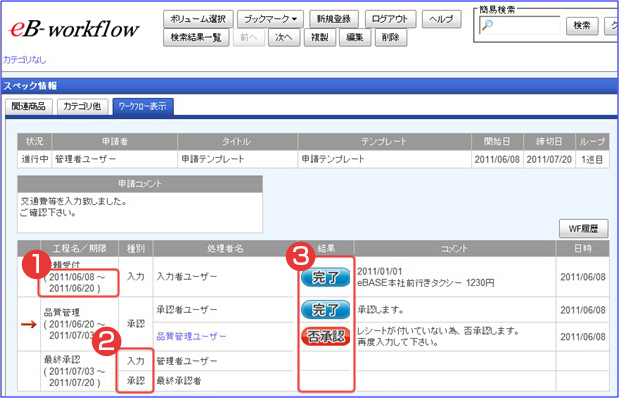Open the ブックマーク dropdown menu
619x398 pixels.
[x=270, y=19]
